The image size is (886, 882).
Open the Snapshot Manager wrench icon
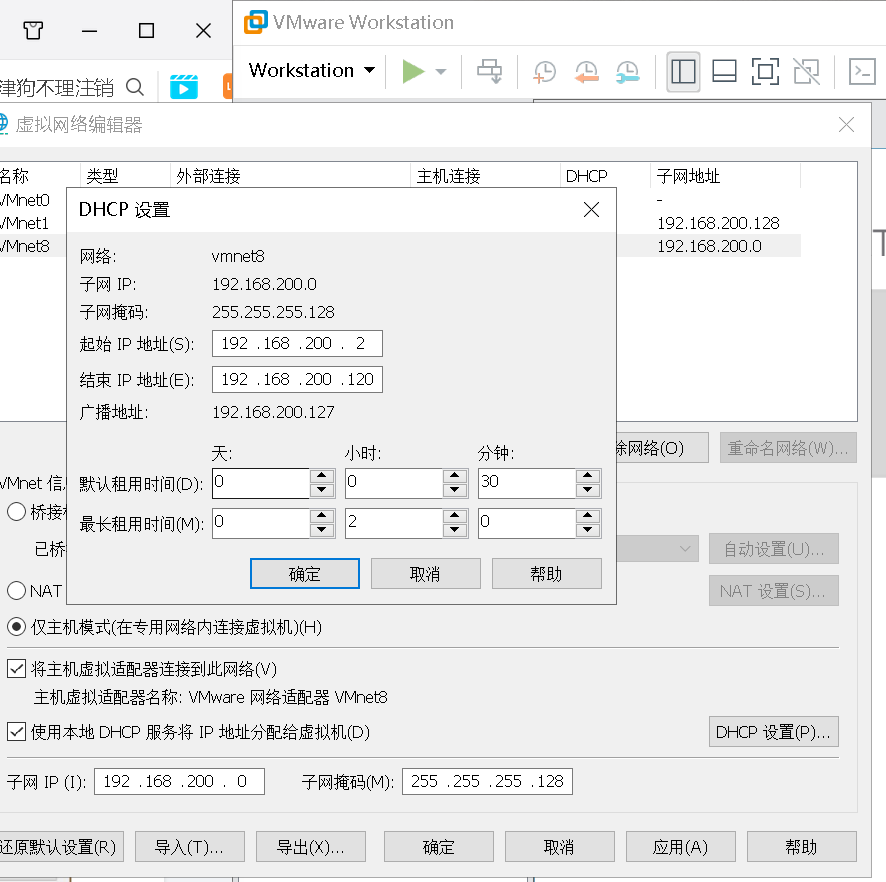(627, 72)
